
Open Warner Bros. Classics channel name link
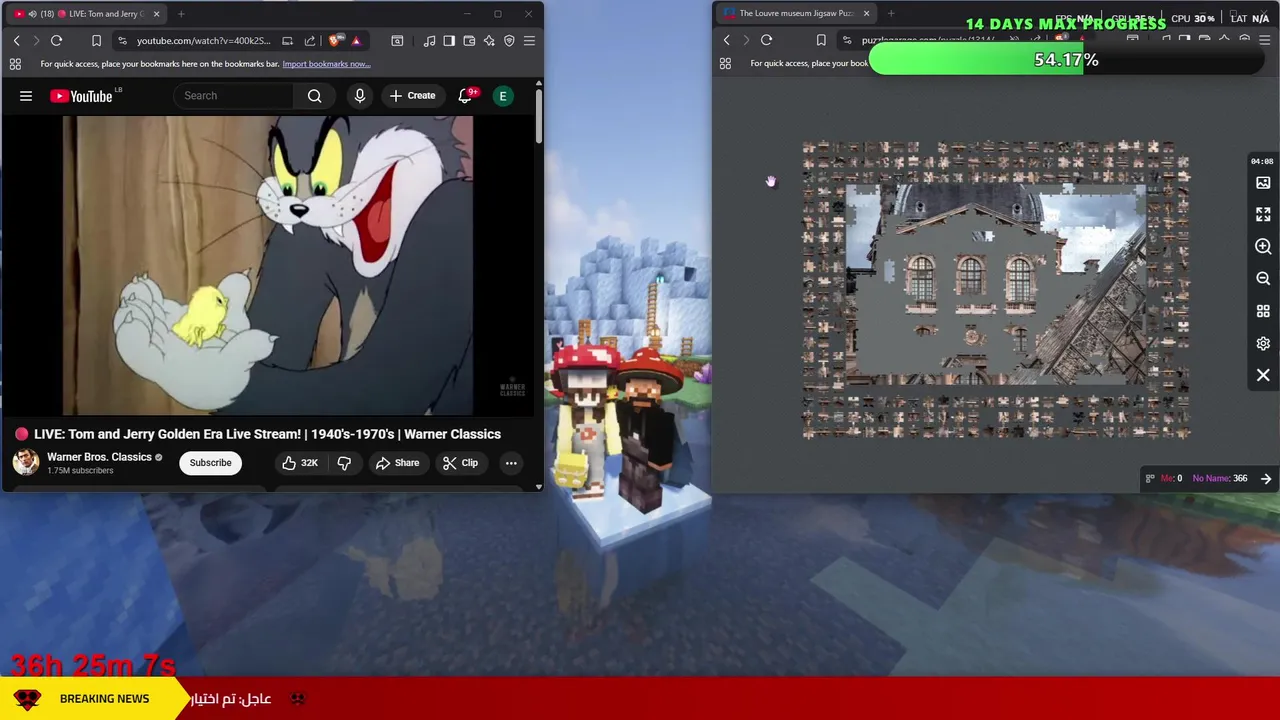(99, 457)
